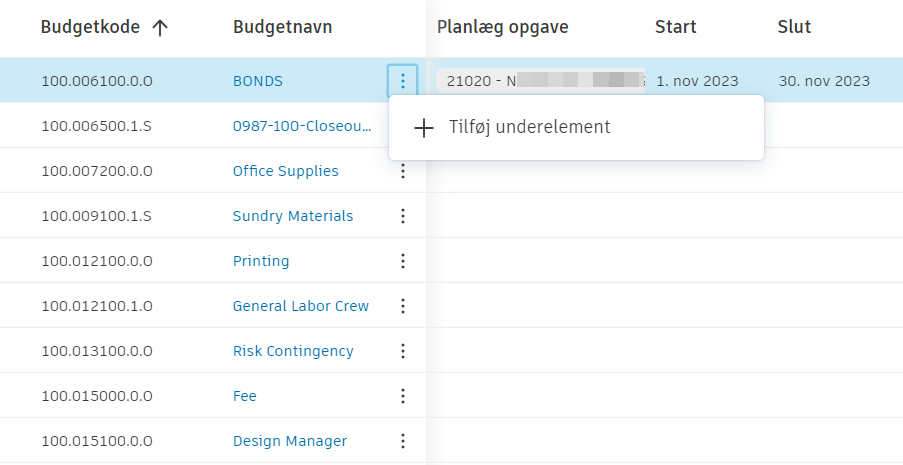Click the 21020 task chip in BONDS row

coord(541,81)
